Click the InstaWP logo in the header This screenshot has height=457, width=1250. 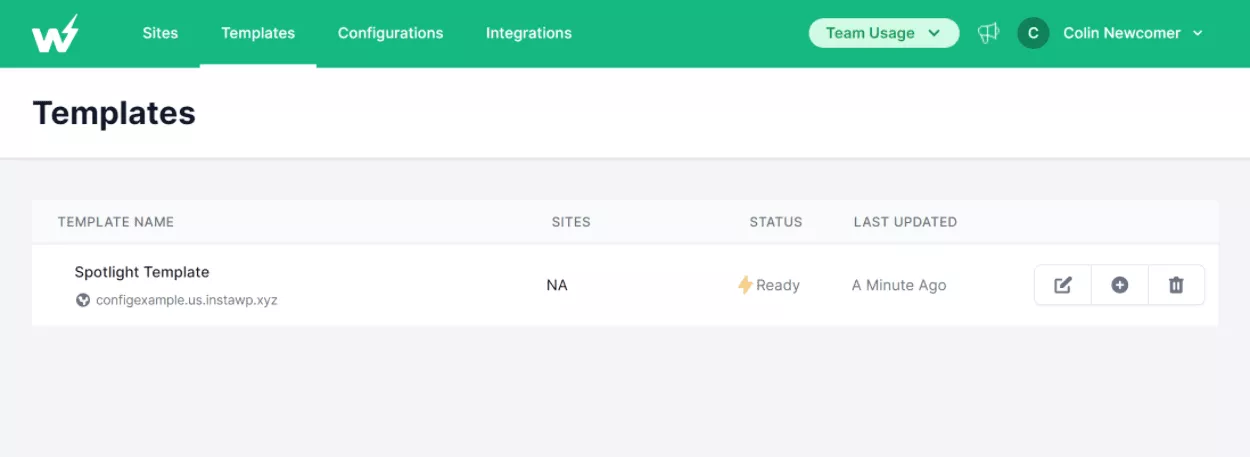(x=55, y=34)
